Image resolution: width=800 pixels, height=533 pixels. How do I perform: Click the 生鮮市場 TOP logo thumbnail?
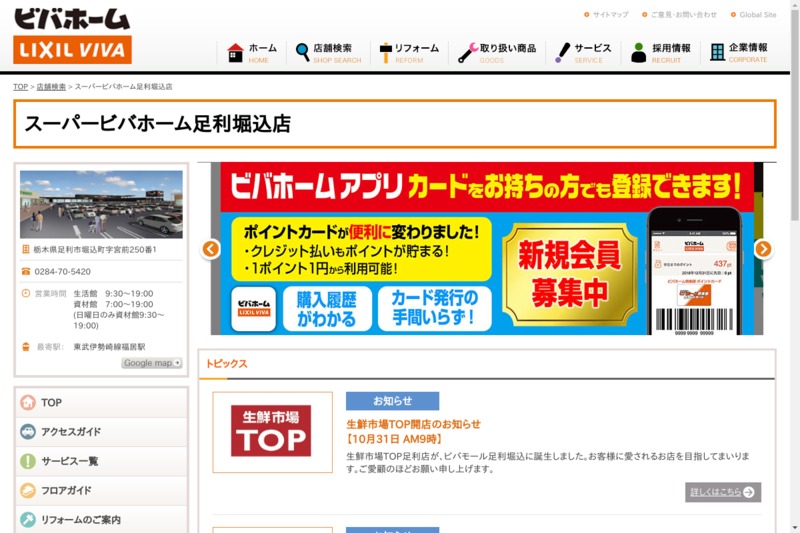click(x=272, y=432)
